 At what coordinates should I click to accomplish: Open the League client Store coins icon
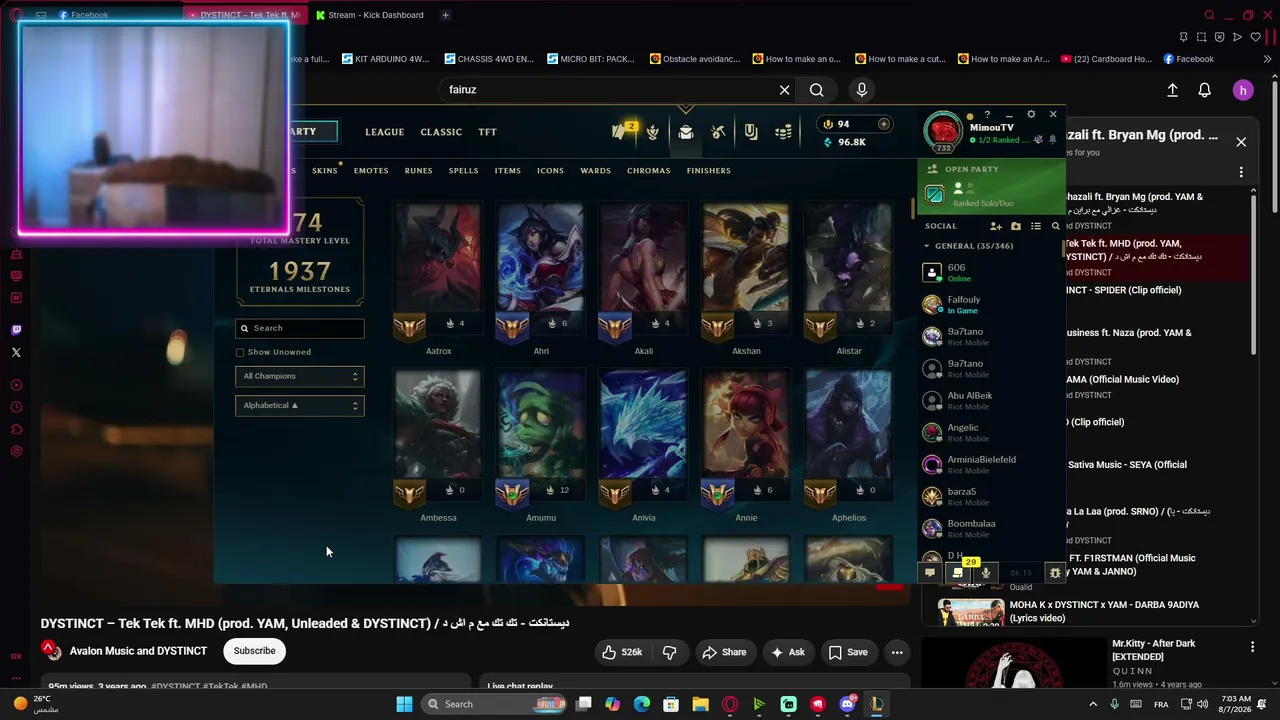point(784,132)
